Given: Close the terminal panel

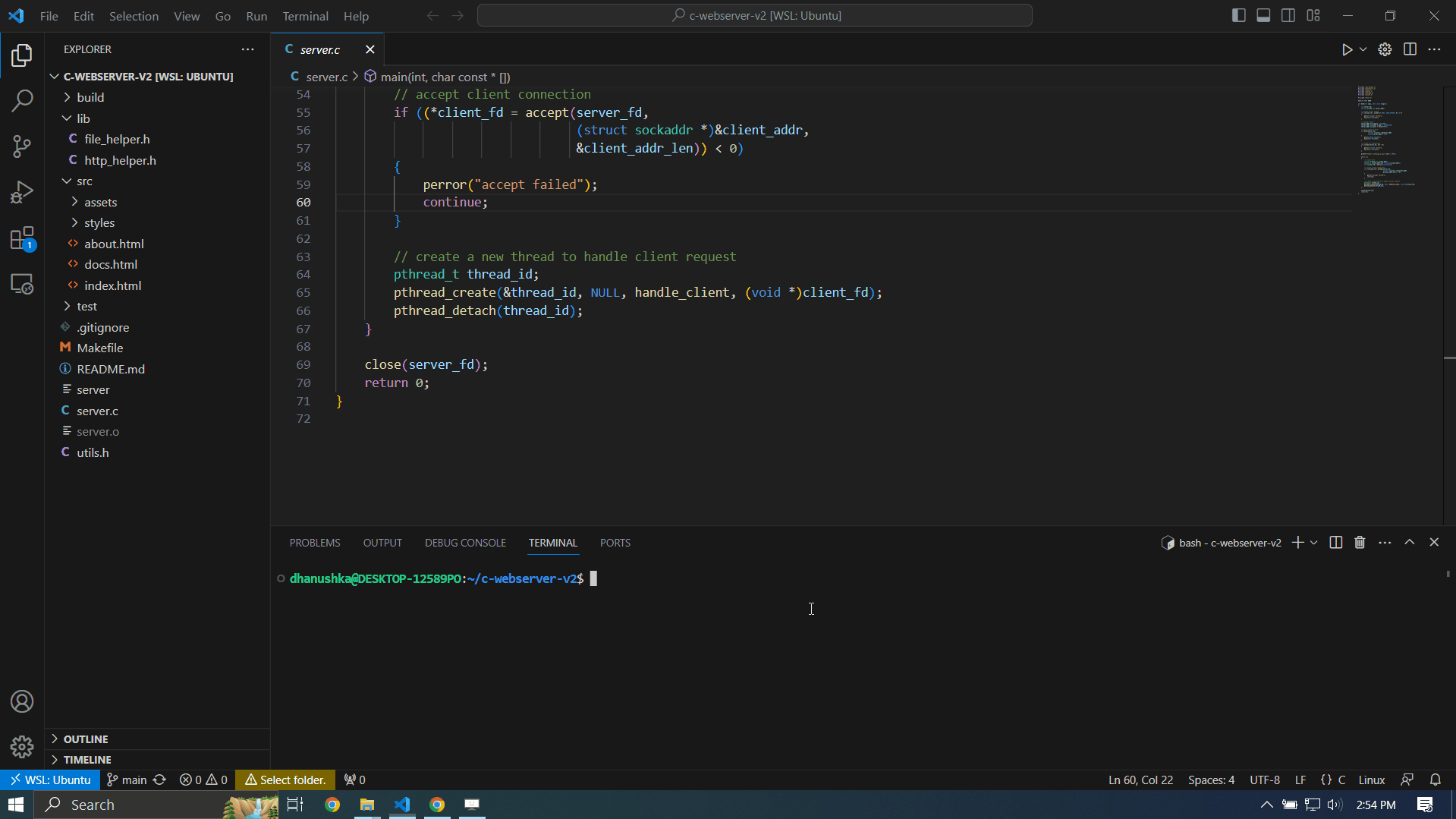Looking at the screenshot, I should [1434, 543].
